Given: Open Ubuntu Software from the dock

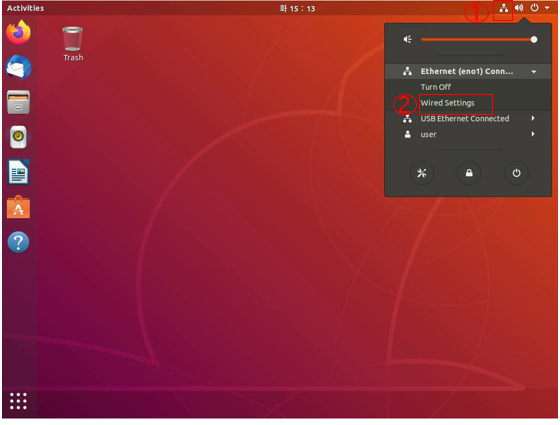Looking at the screenshot, I should (18, 207).
